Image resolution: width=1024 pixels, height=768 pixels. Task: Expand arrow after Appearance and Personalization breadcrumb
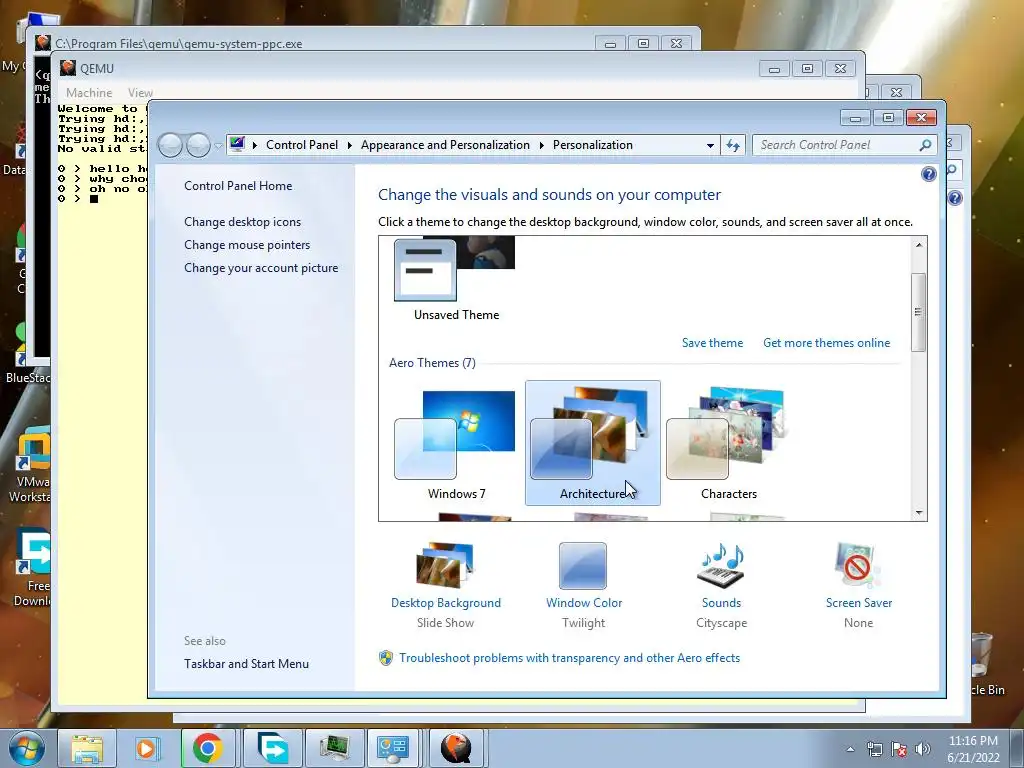coord(541,145)
